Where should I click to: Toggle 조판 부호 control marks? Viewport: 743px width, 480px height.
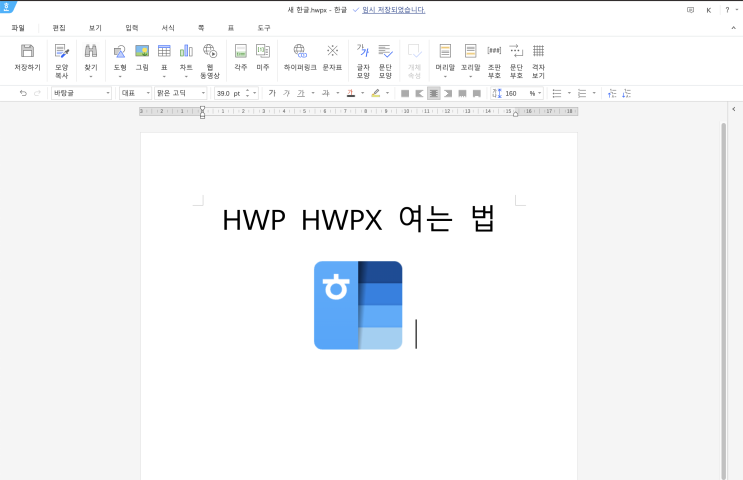[494, 61]
